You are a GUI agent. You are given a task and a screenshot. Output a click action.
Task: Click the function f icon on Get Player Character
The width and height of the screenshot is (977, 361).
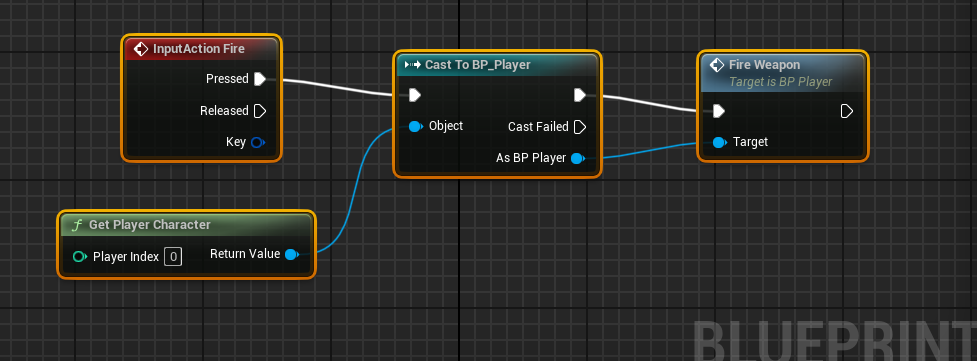77,224
